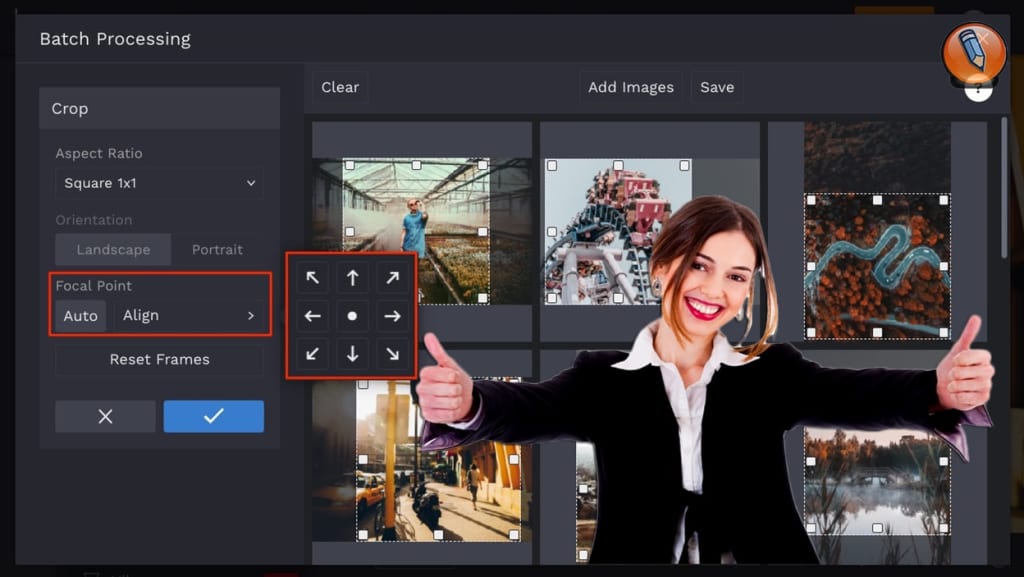Click top-left crop handle on roller coaster
The height and width of the screenshot is (577, 1024).
pyautogui.click(x=552, y=166)
